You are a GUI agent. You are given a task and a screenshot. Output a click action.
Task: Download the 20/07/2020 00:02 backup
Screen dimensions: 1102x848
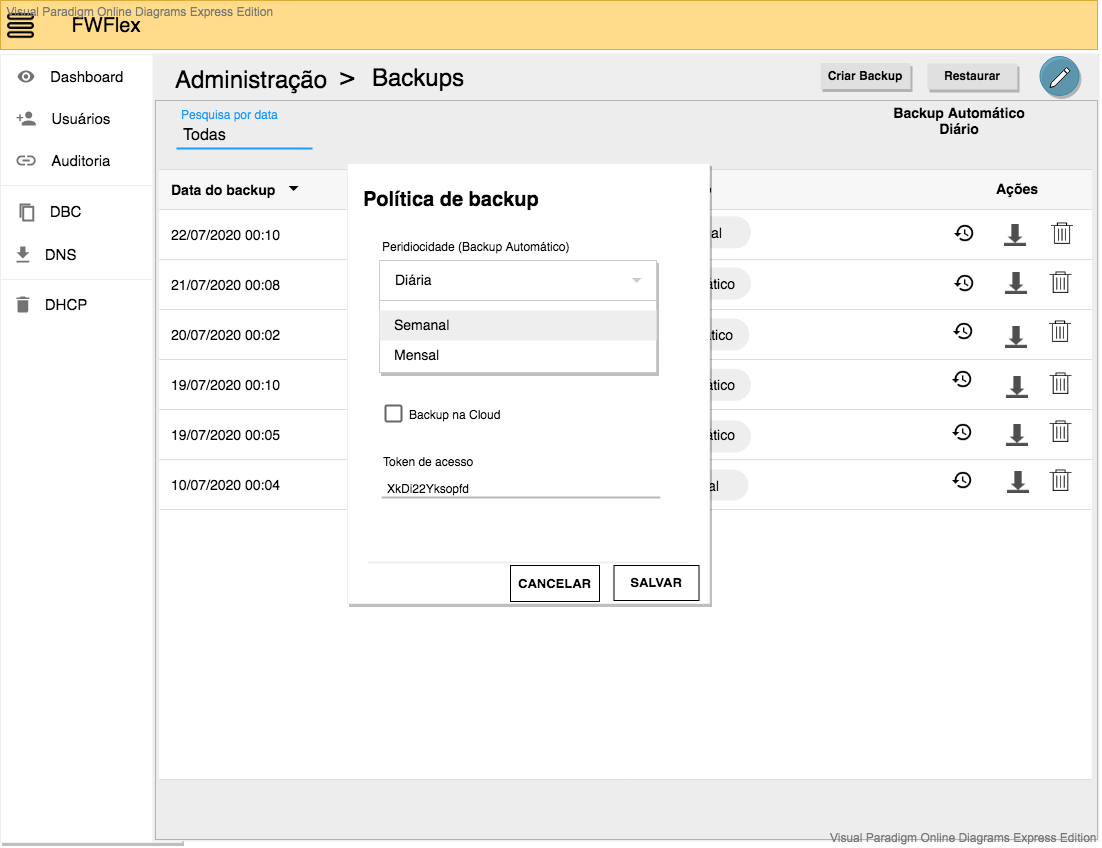(1016, 337)
